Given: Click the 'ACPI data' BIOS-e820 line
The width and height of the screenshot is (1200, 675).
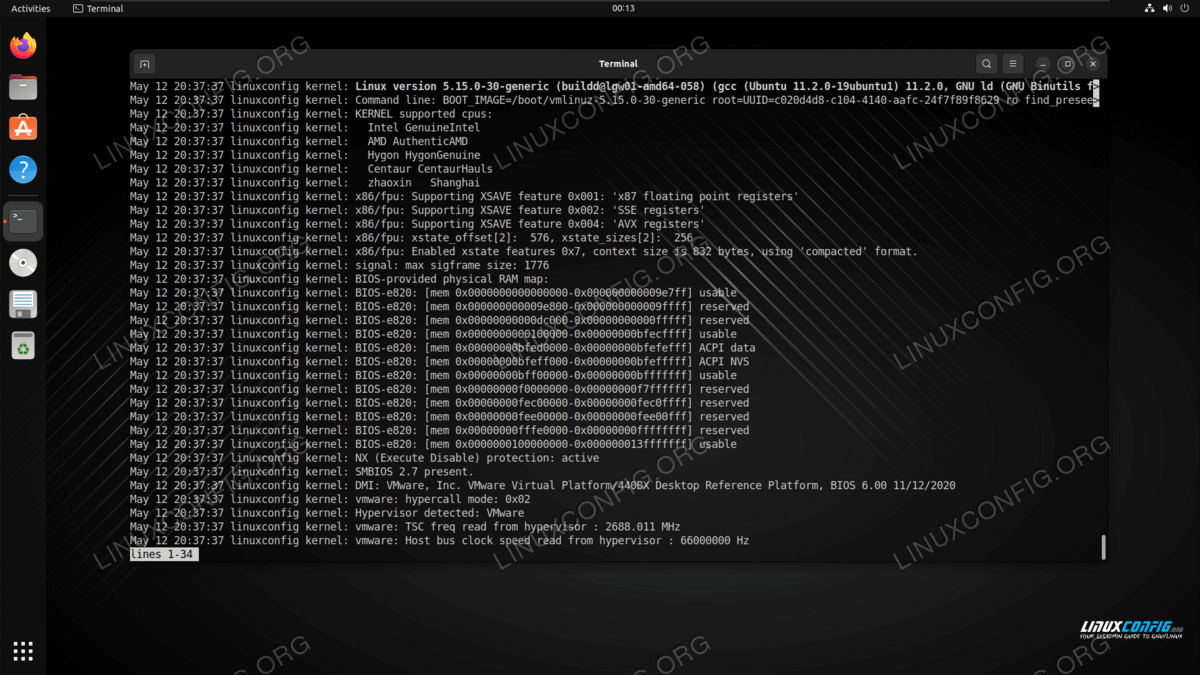Looking at the screenshot, I should point(442,348).
